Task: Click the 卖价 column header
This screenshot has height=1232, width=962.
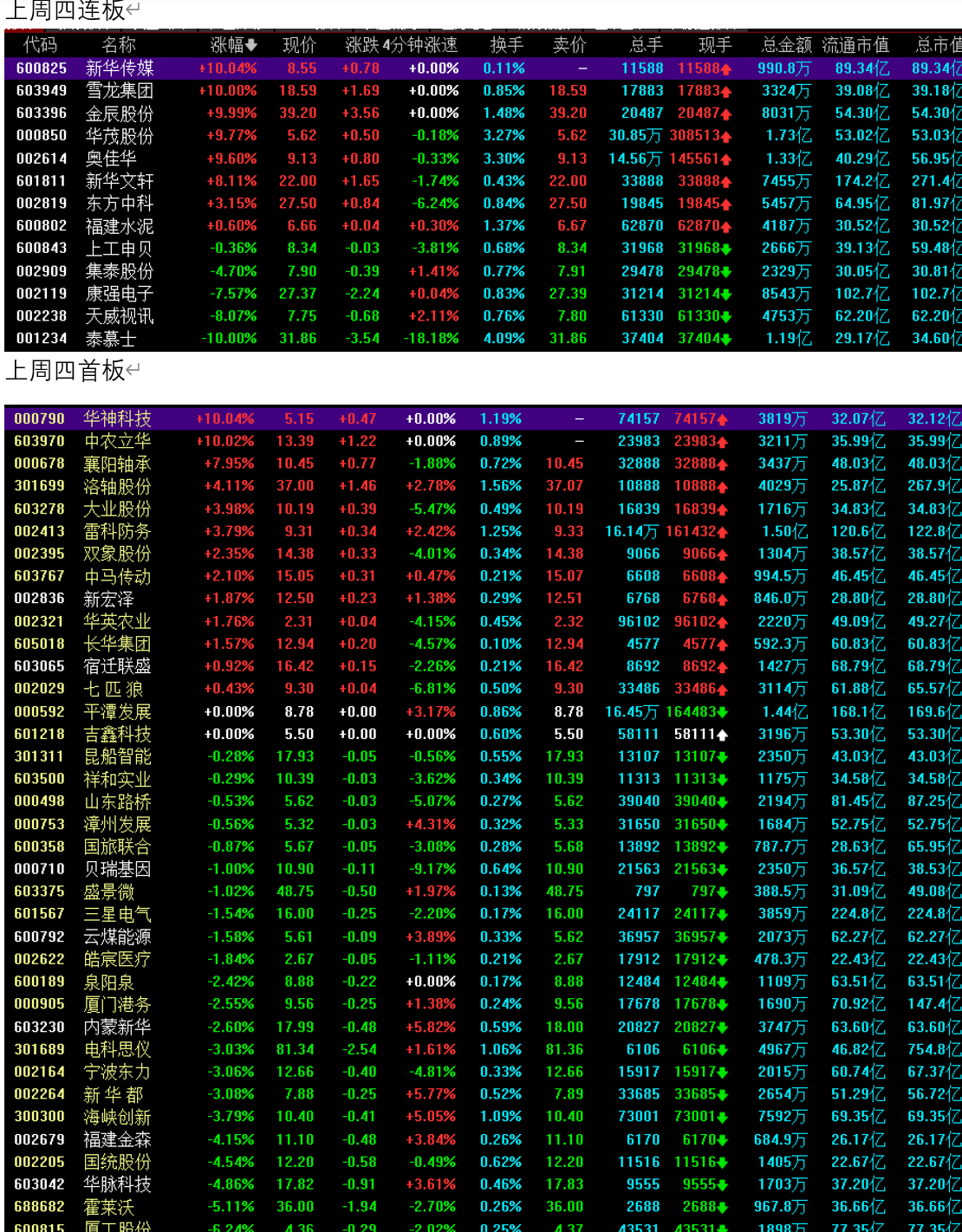Action: [569, 45]
